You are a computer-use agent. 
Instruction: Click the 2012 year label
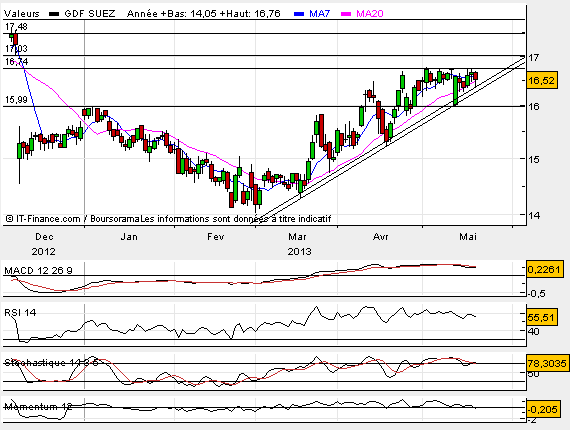(44, 252)
